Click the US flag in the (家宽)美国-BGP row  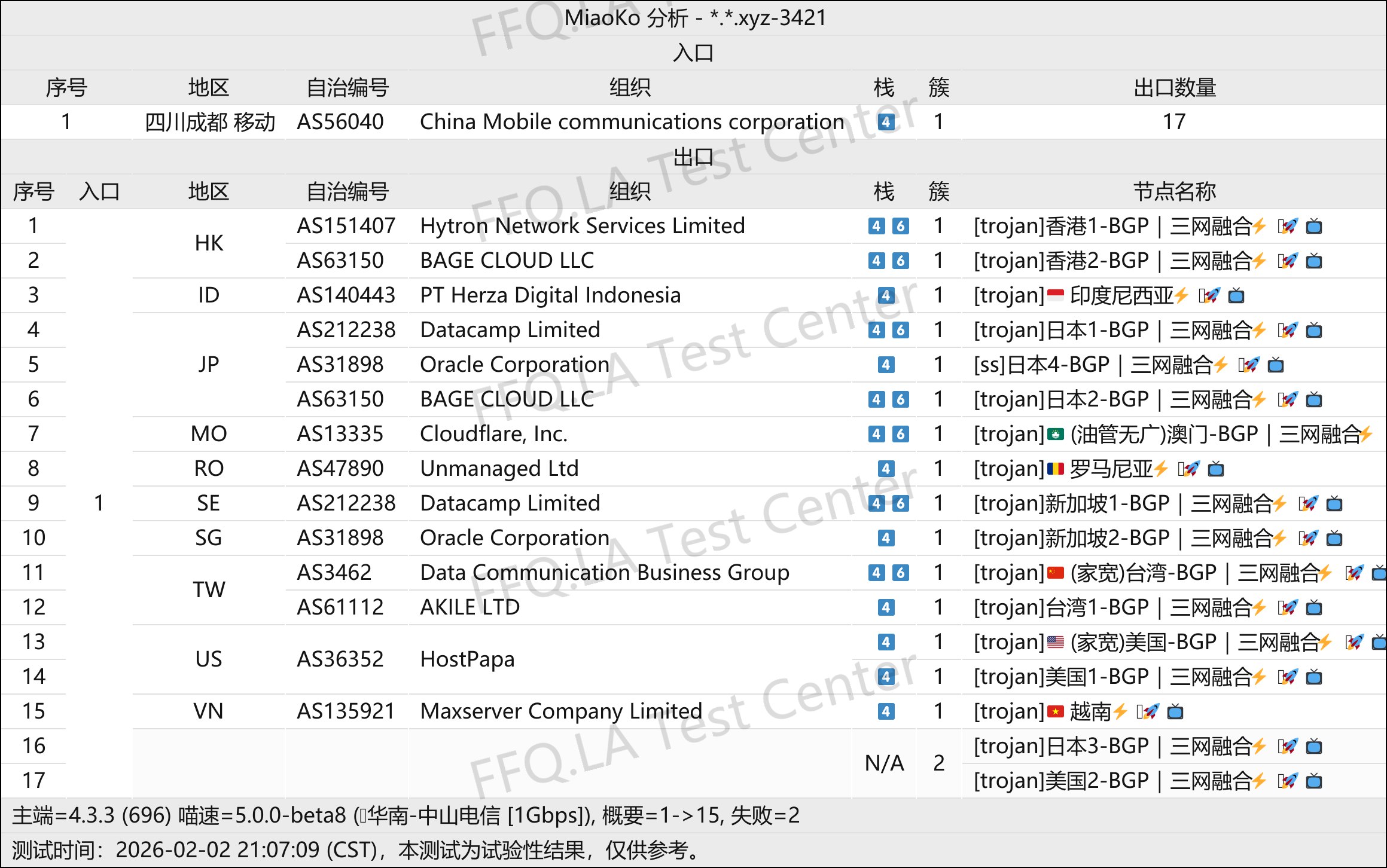(1056, 642)
